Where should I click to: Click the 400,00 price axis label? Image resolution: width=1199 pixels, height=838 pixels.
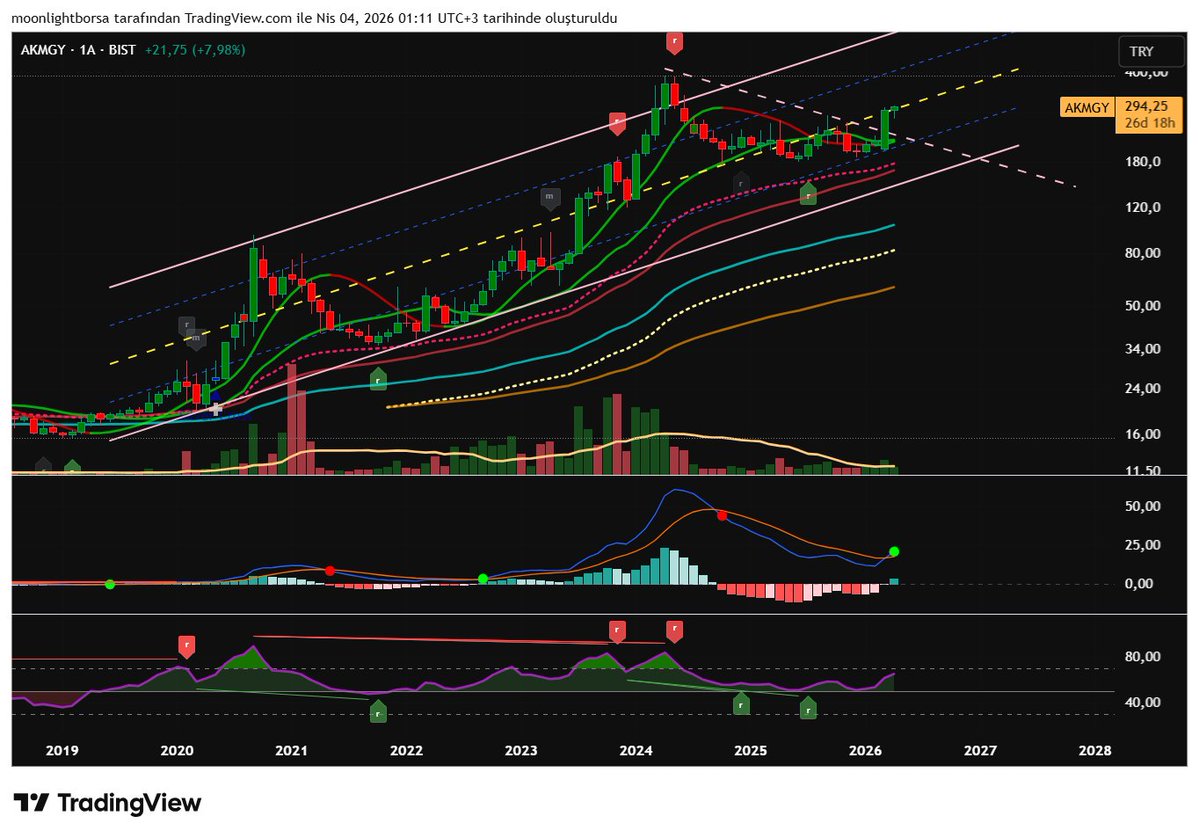click(1146, 72)
